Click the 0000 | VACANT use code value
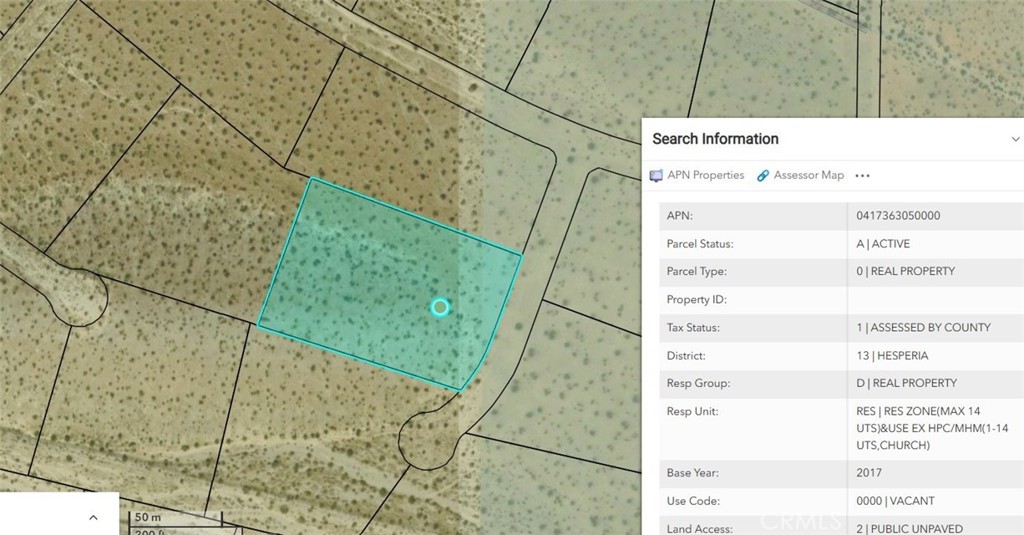The width and height of the screenshot is (1024, 535). (895, 501)
